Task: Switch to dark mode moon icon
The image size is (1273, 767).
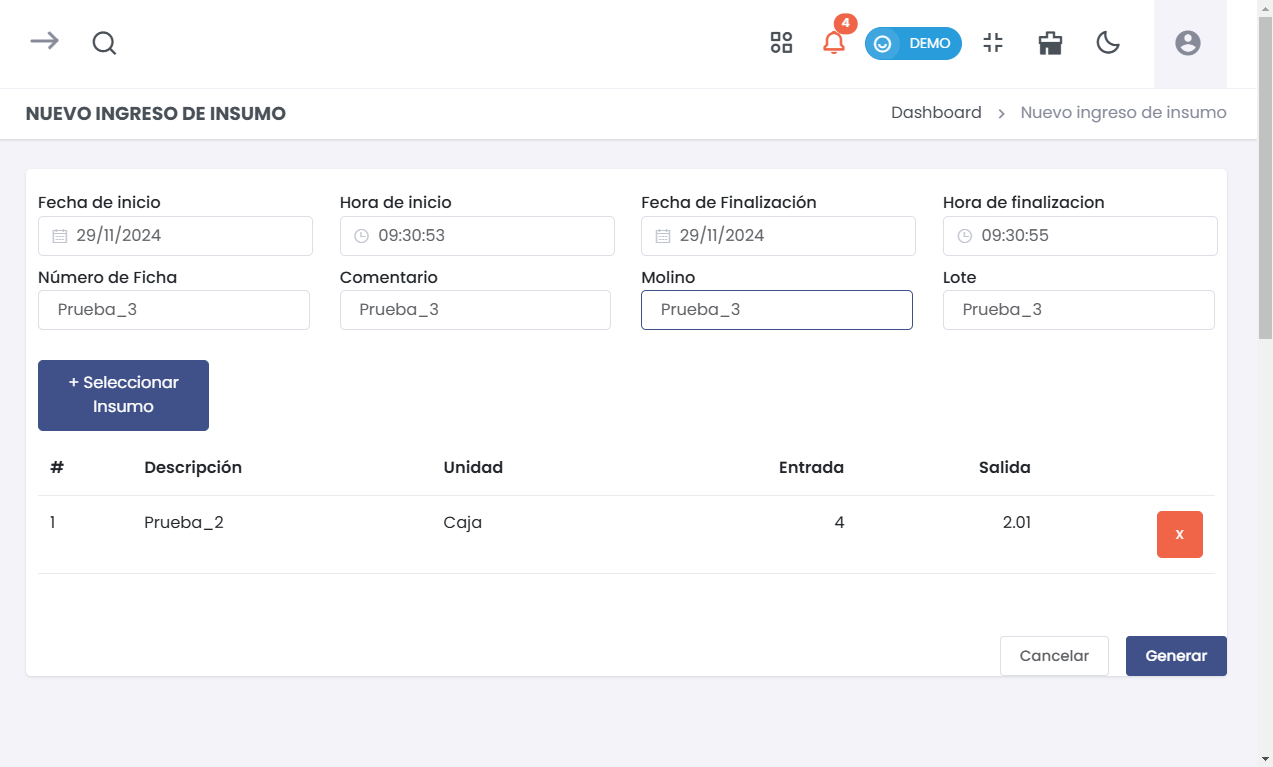Action: 1107,43
